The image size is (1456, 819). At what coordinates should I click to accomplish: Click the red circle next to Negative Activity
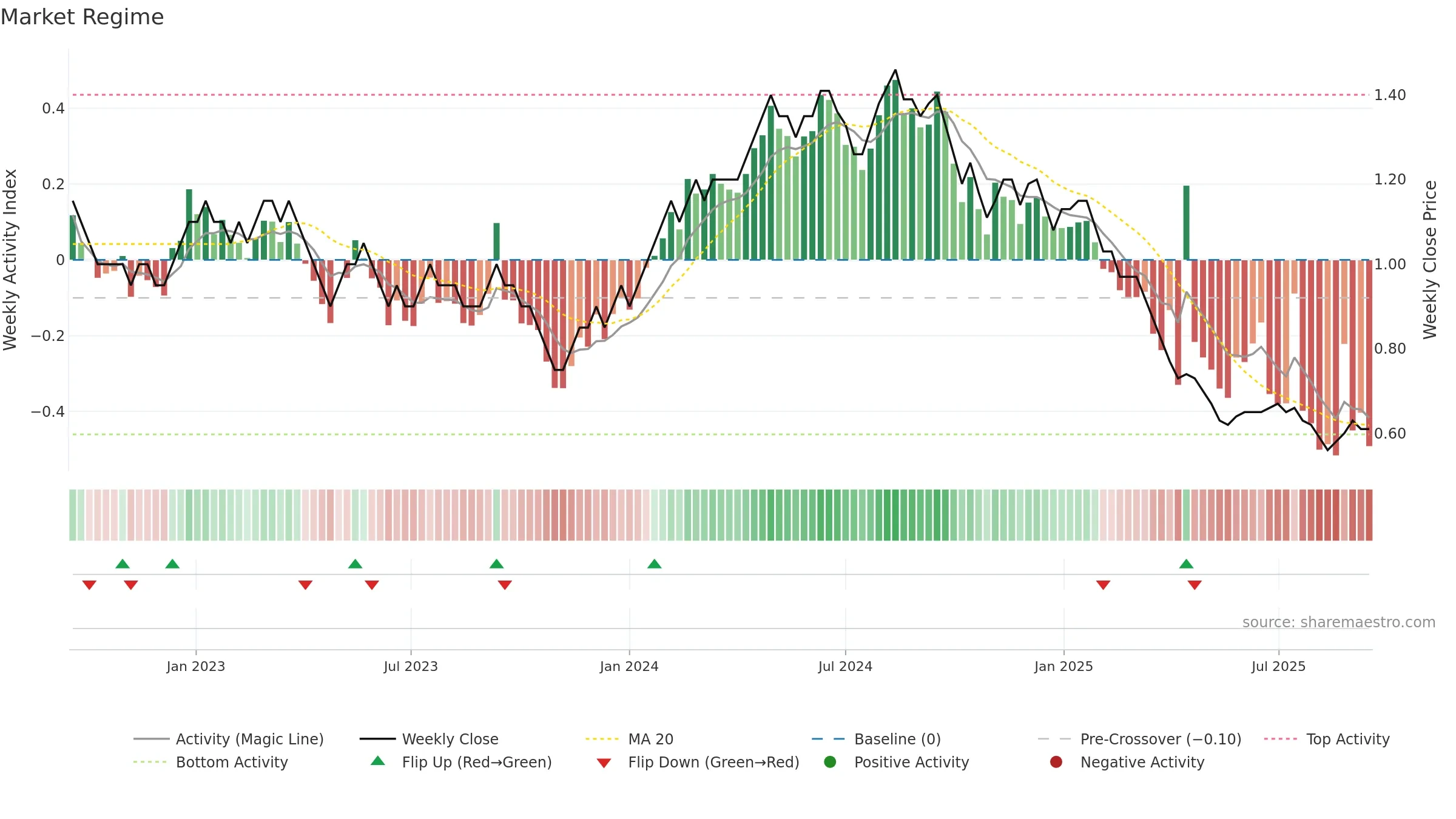[1056, 762]
